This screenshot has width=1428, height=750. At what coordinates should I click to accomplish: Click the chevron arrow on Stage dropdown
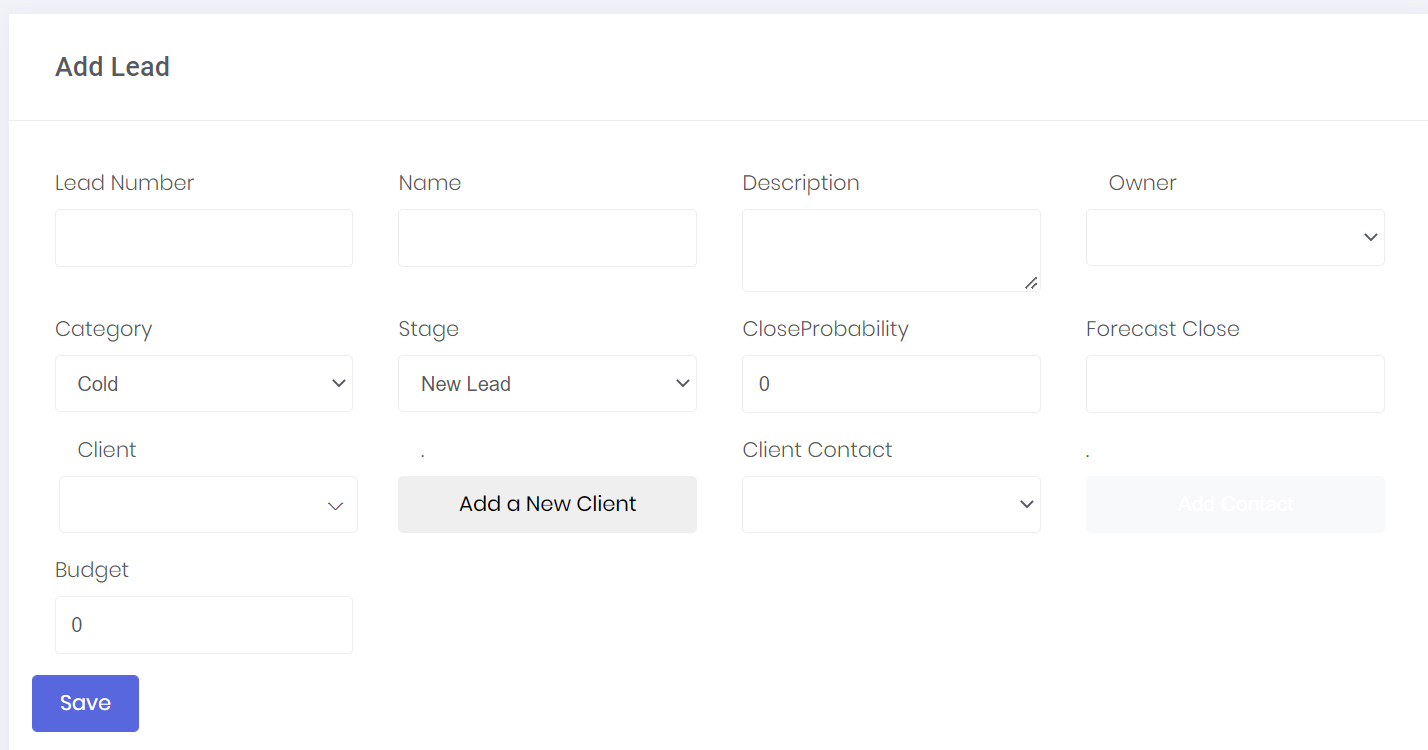[682, 383]
